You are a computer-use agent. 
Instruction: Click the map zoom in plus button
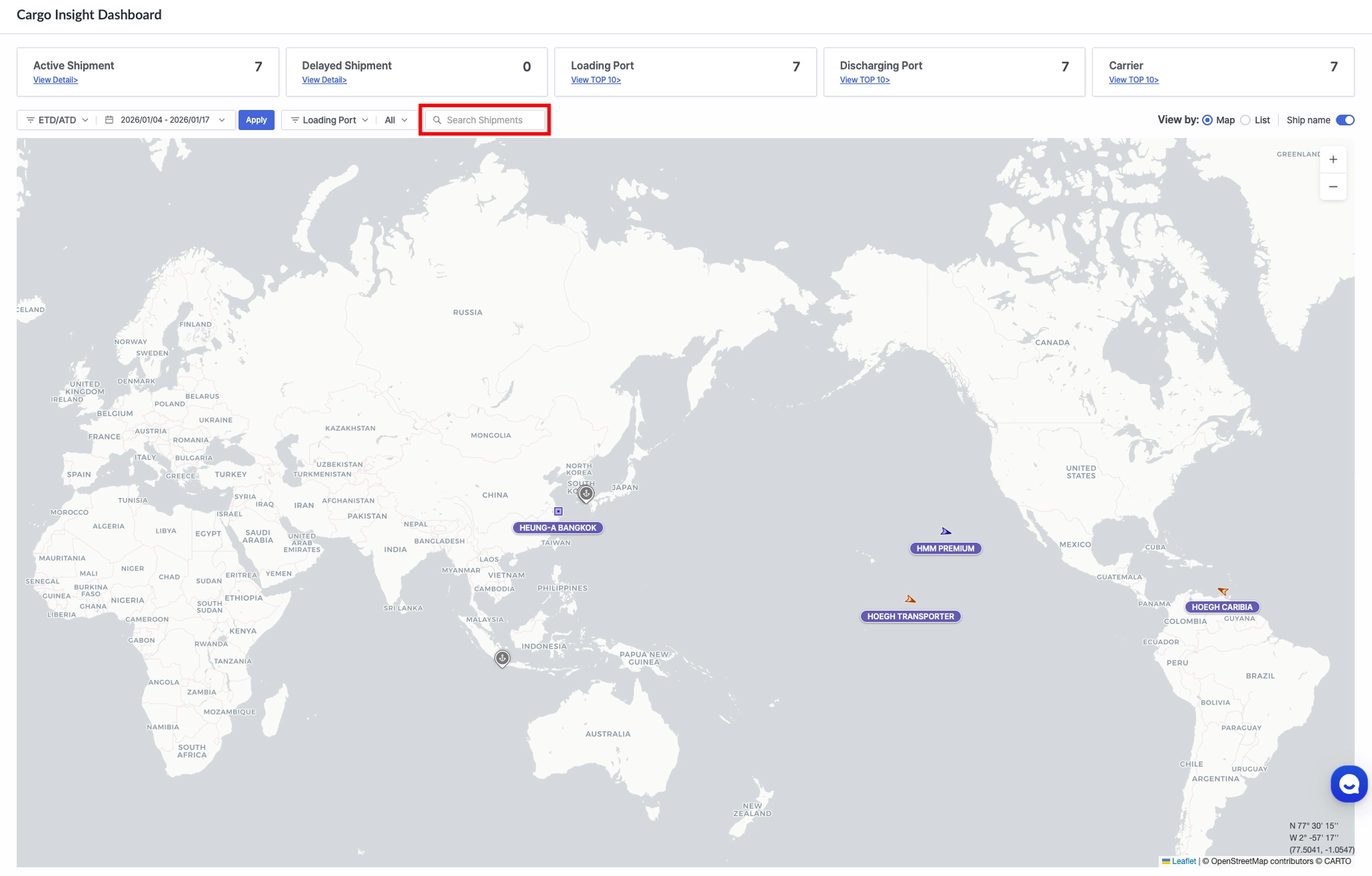pos(1332,160)
